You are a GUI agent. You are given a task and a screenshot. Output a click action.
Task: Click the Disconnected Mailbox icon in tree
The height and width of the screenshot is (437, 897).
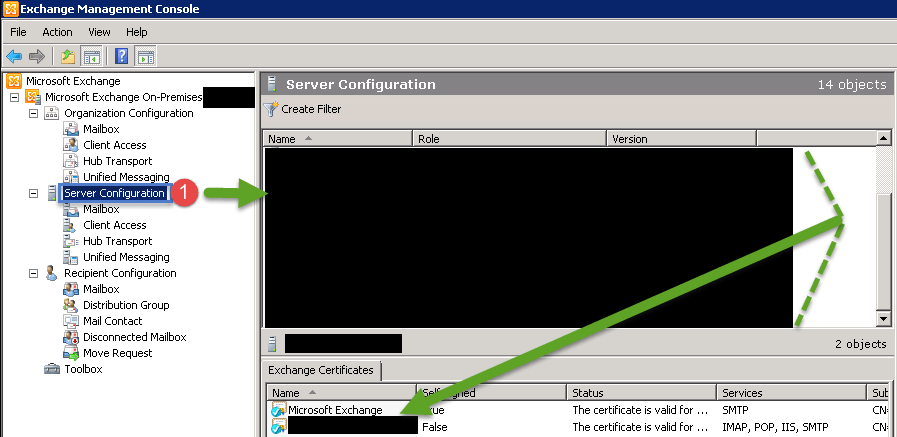(x=71, y=337)
